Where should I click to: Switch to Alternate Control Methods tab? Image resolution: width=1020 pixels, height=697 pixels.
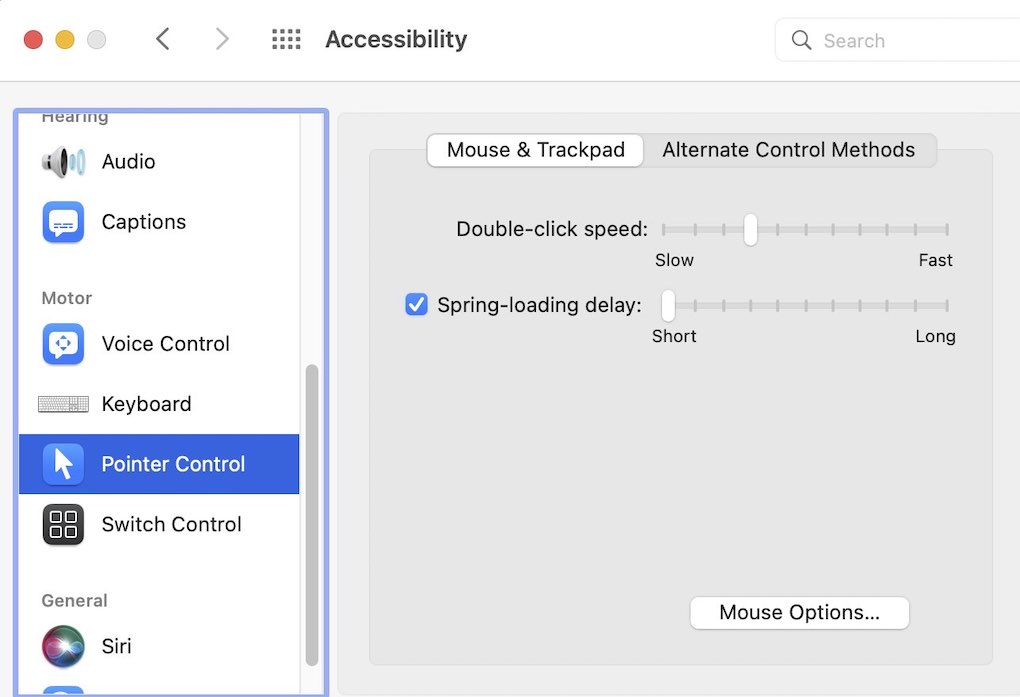click(788, 150)
